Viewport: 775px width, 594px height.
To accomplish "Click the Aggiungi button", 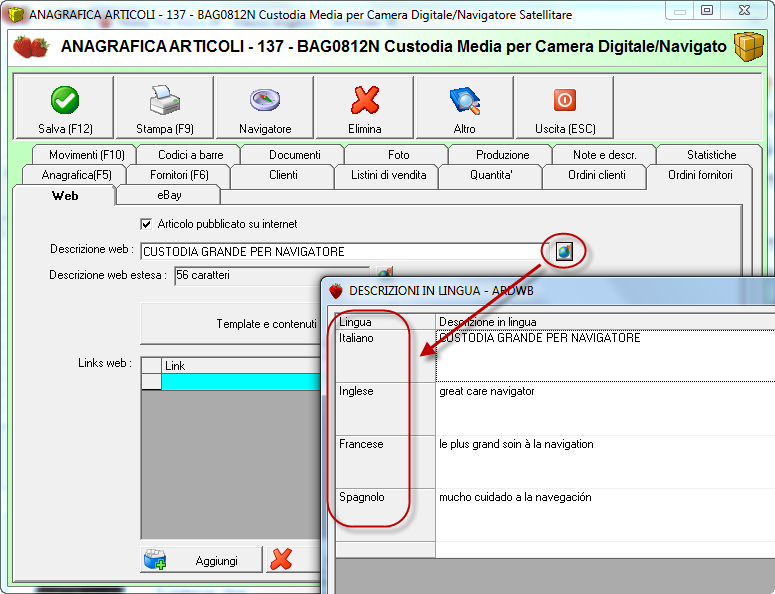I will click(x=202, y=560).
